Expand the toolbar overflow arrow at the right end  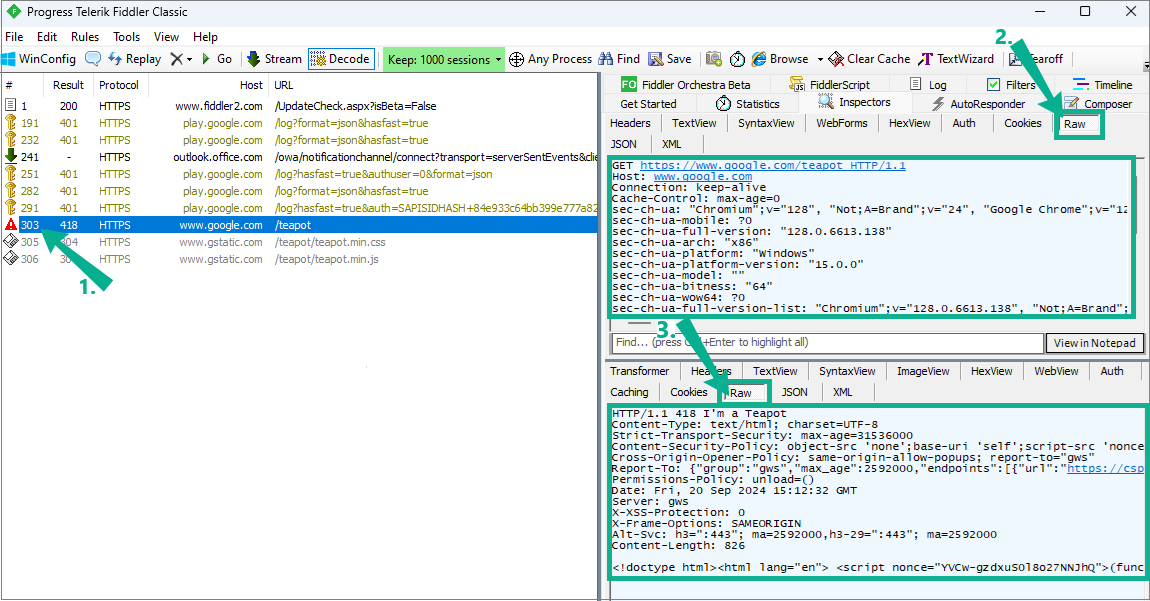click(1146, 65)
